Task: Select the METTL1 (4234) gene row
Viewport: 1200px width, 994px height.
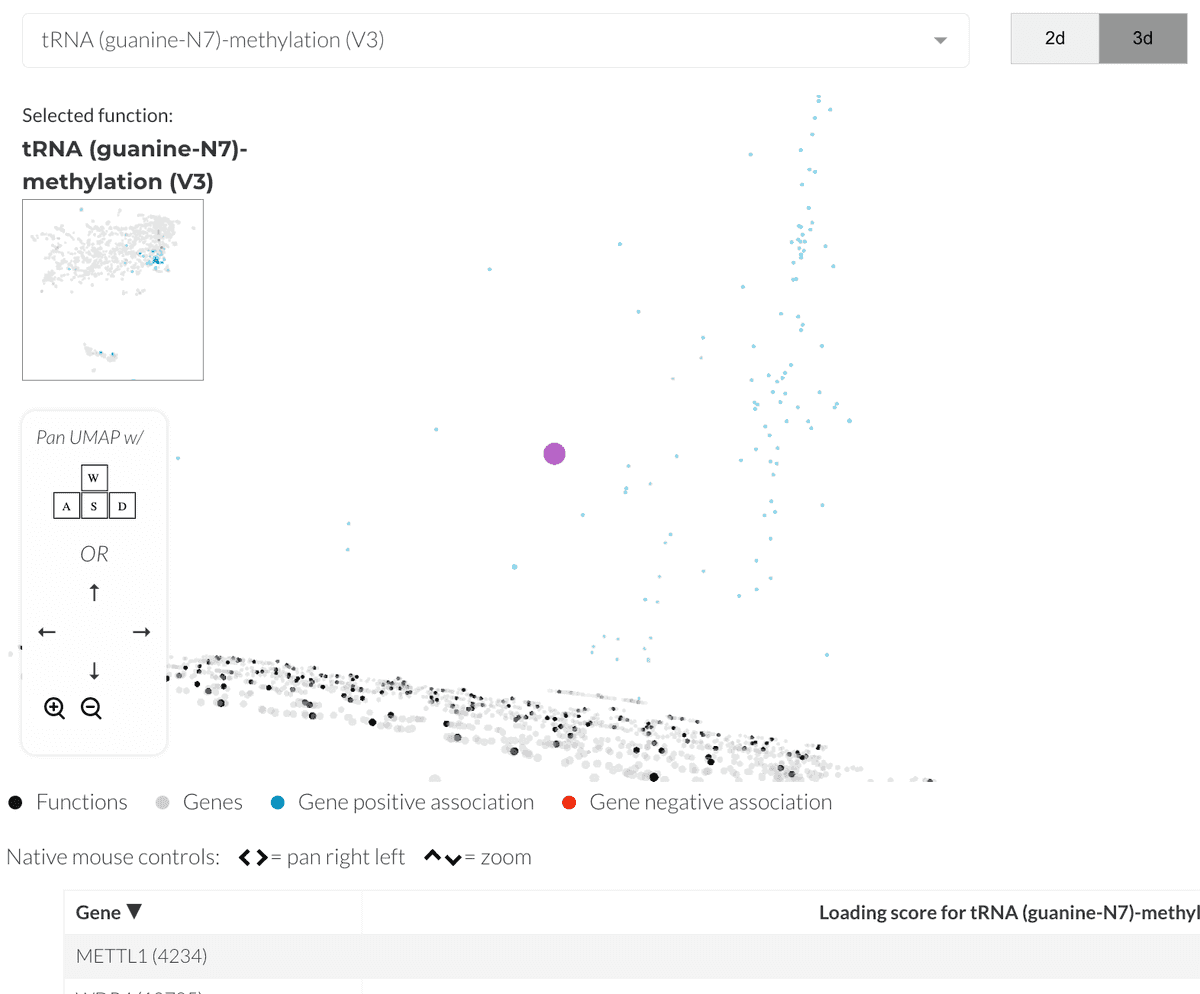Action: [141, 956]
